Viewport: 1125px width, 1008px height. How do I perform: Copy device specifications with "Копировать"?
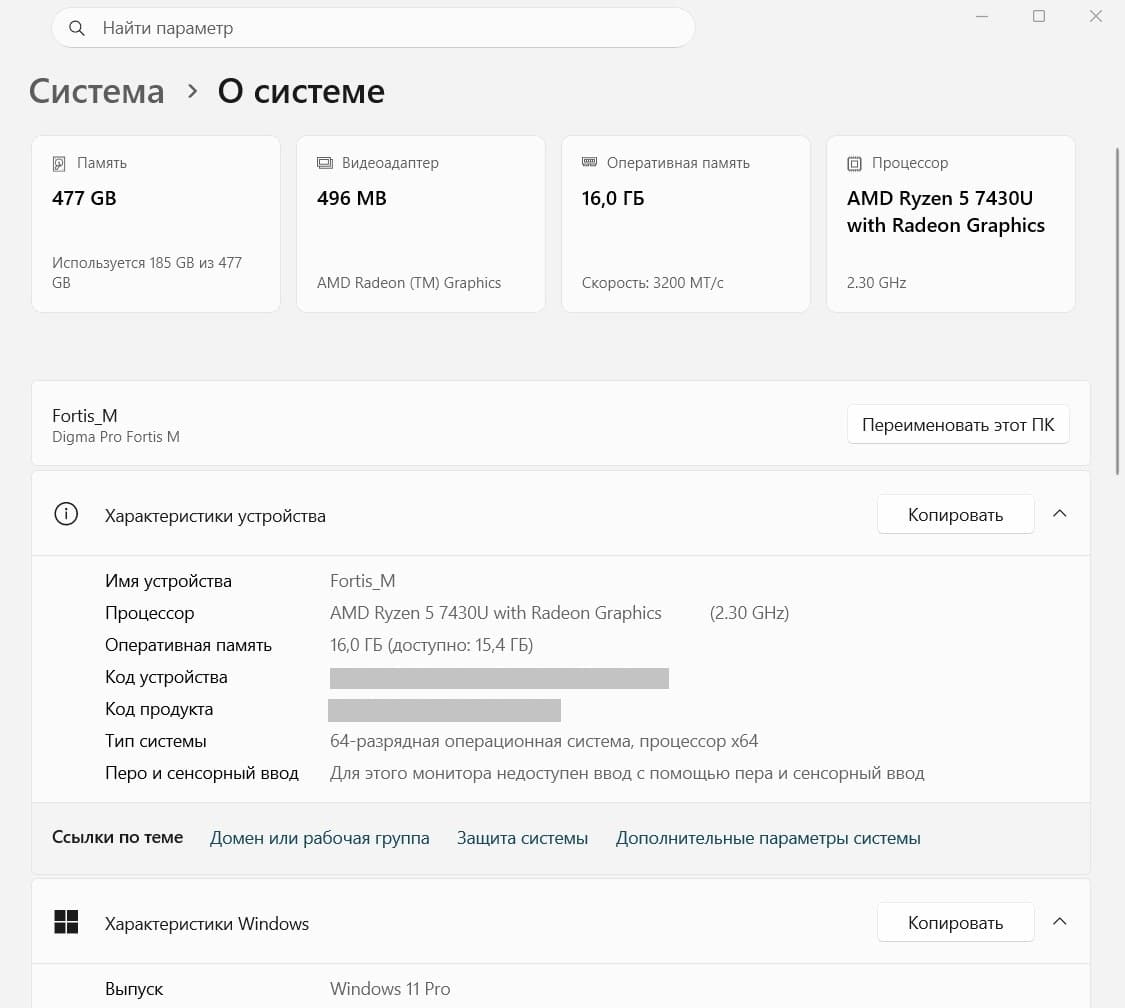click(956, 514)
